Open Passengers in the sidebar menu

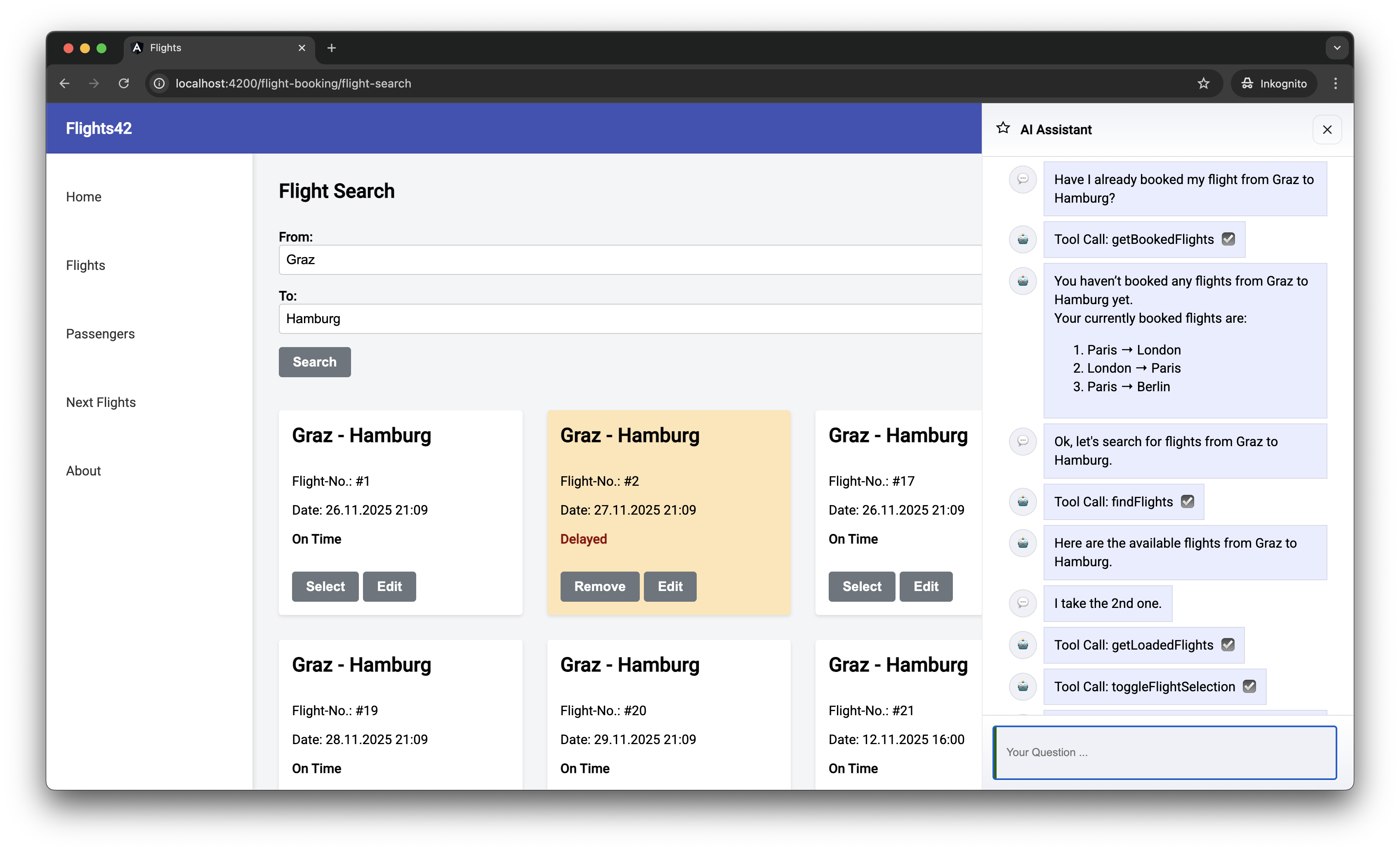click(100, 334)
